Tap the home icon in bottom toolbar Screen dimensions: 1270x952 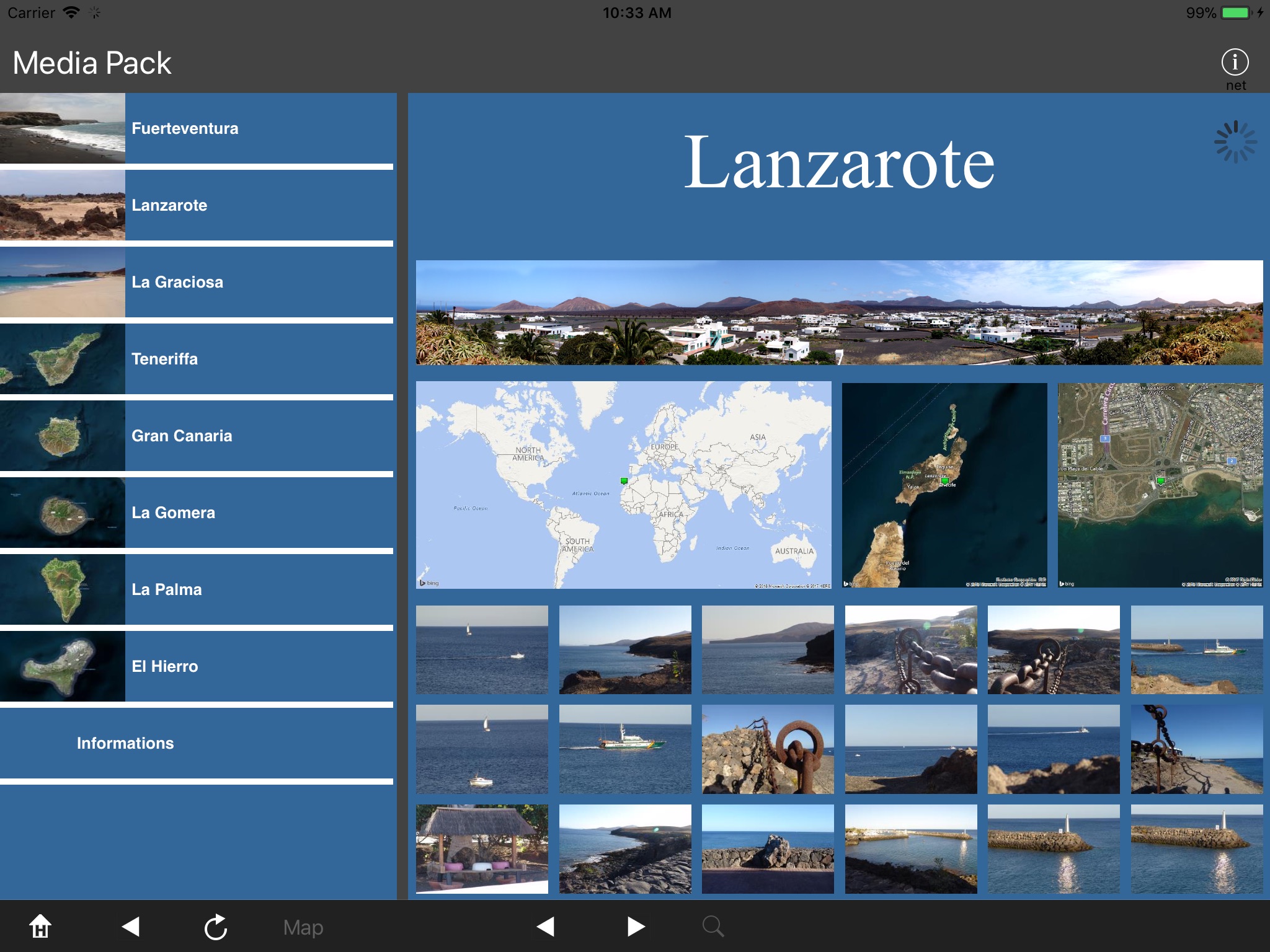(x=40, y=927)
